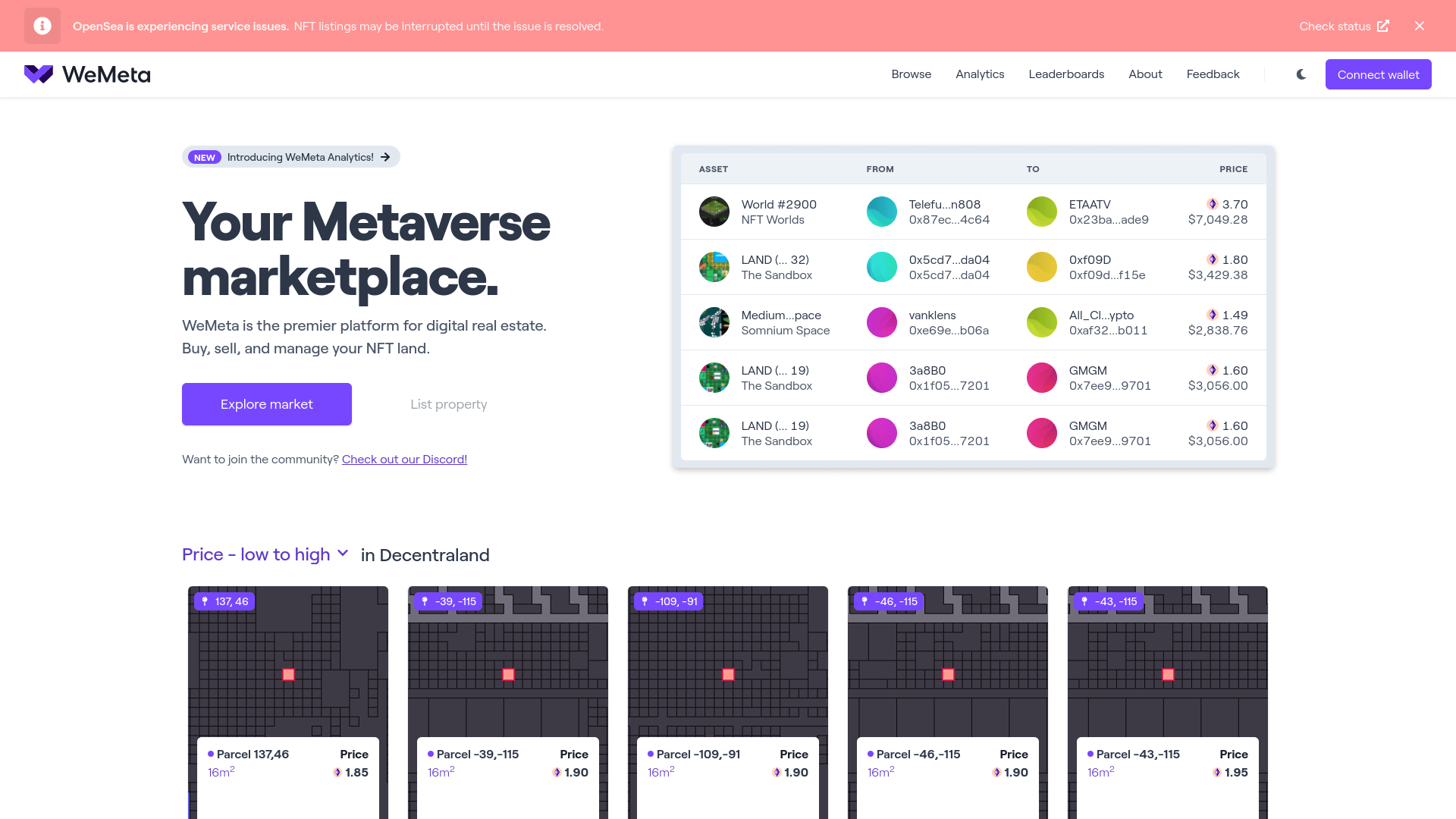
Task: Open the Parcel -109,-91 listing title
Action: point(698,754)
